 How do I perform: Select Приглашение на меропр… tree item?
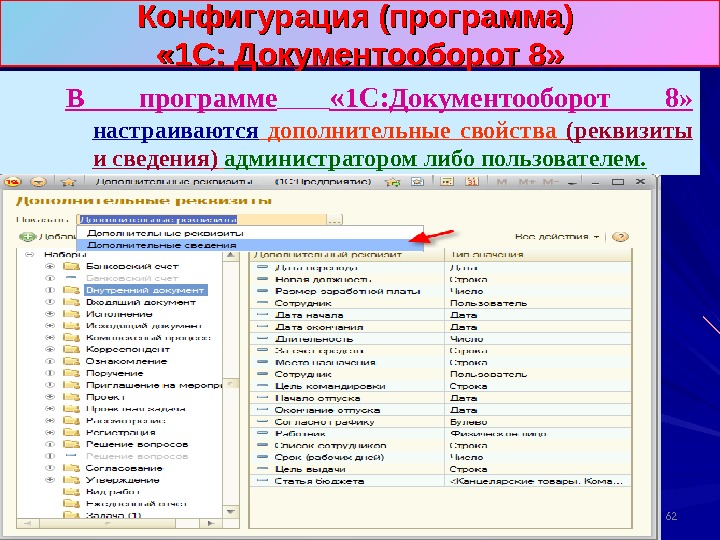[x=153, y=385]
